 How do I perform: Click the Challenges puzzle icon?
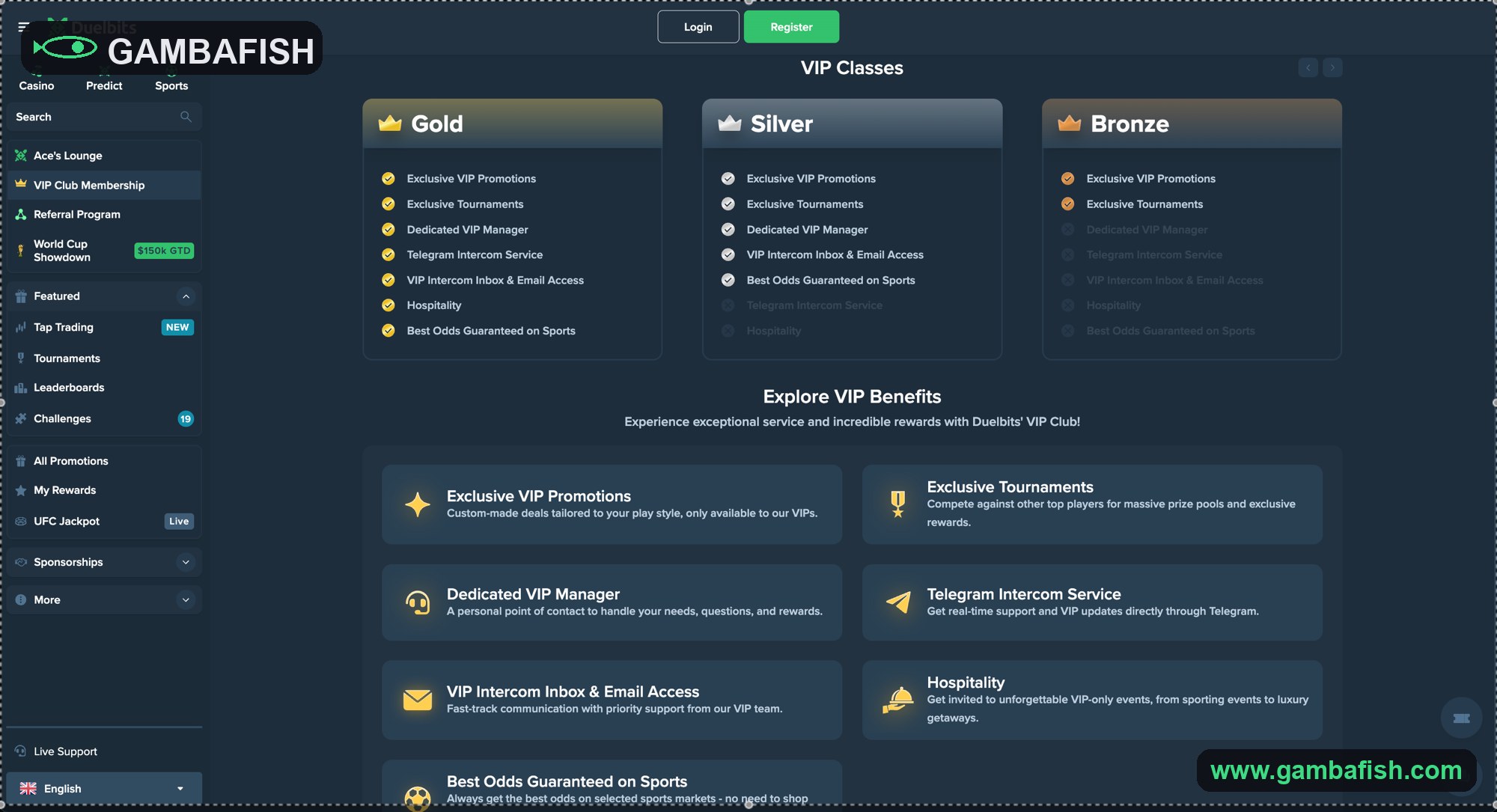21,418
